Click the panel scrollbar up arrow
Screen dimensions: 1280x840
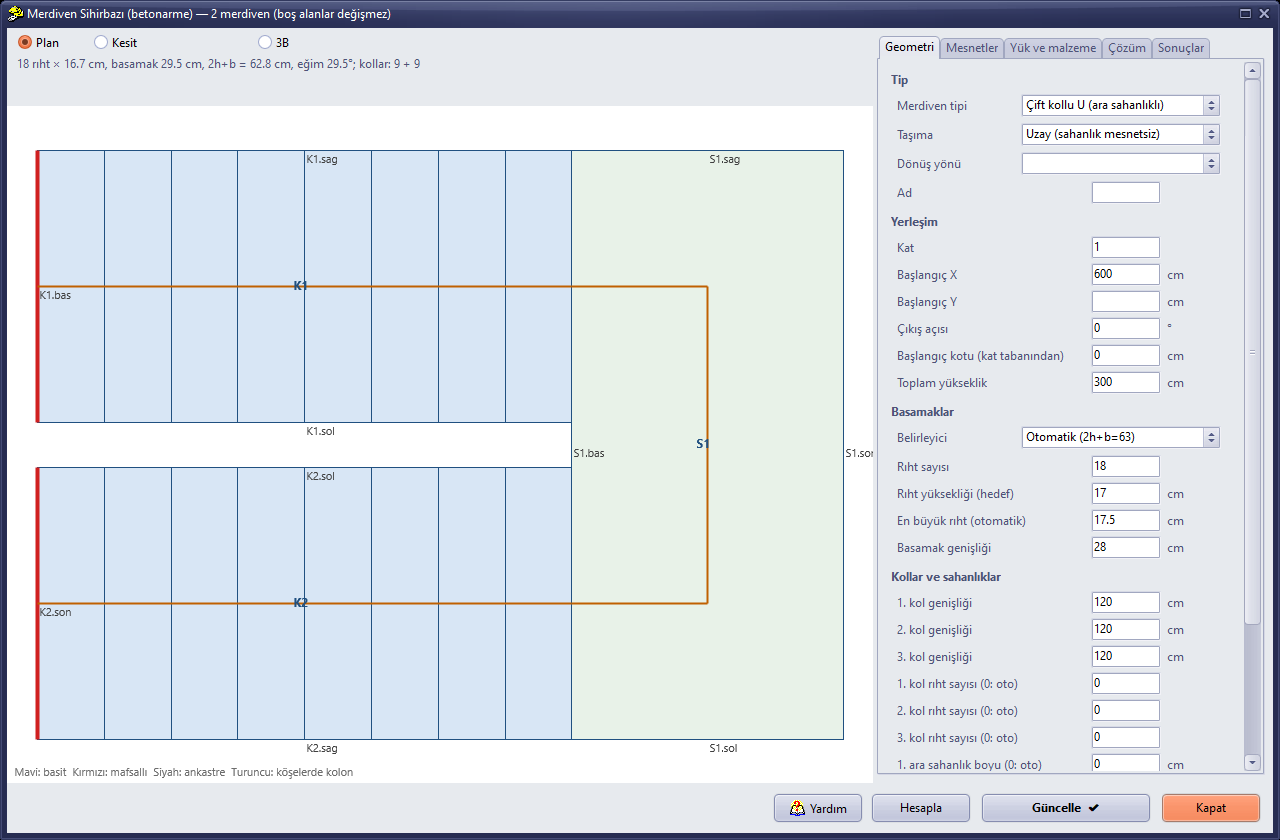coord(1253,70)
